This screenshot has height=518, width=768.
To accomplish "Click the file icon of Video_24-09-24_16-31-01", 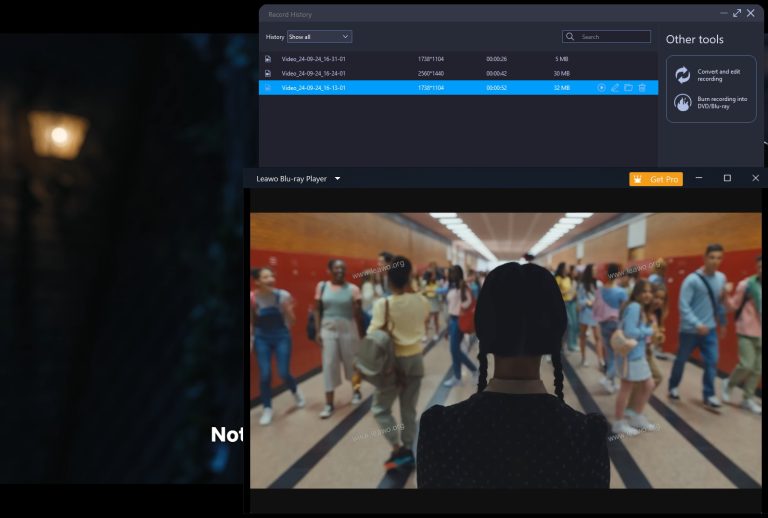I will coord(268,59).
